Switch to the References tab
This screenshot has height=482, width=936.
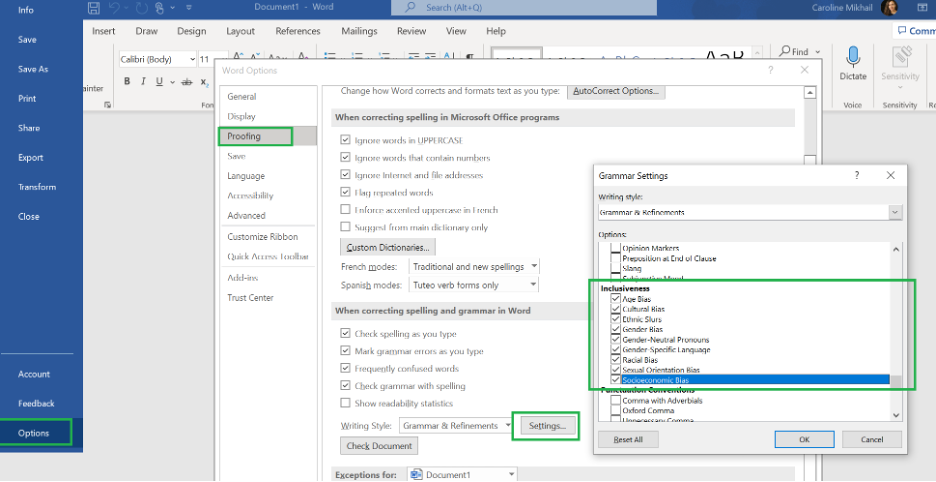click(298, 31)
